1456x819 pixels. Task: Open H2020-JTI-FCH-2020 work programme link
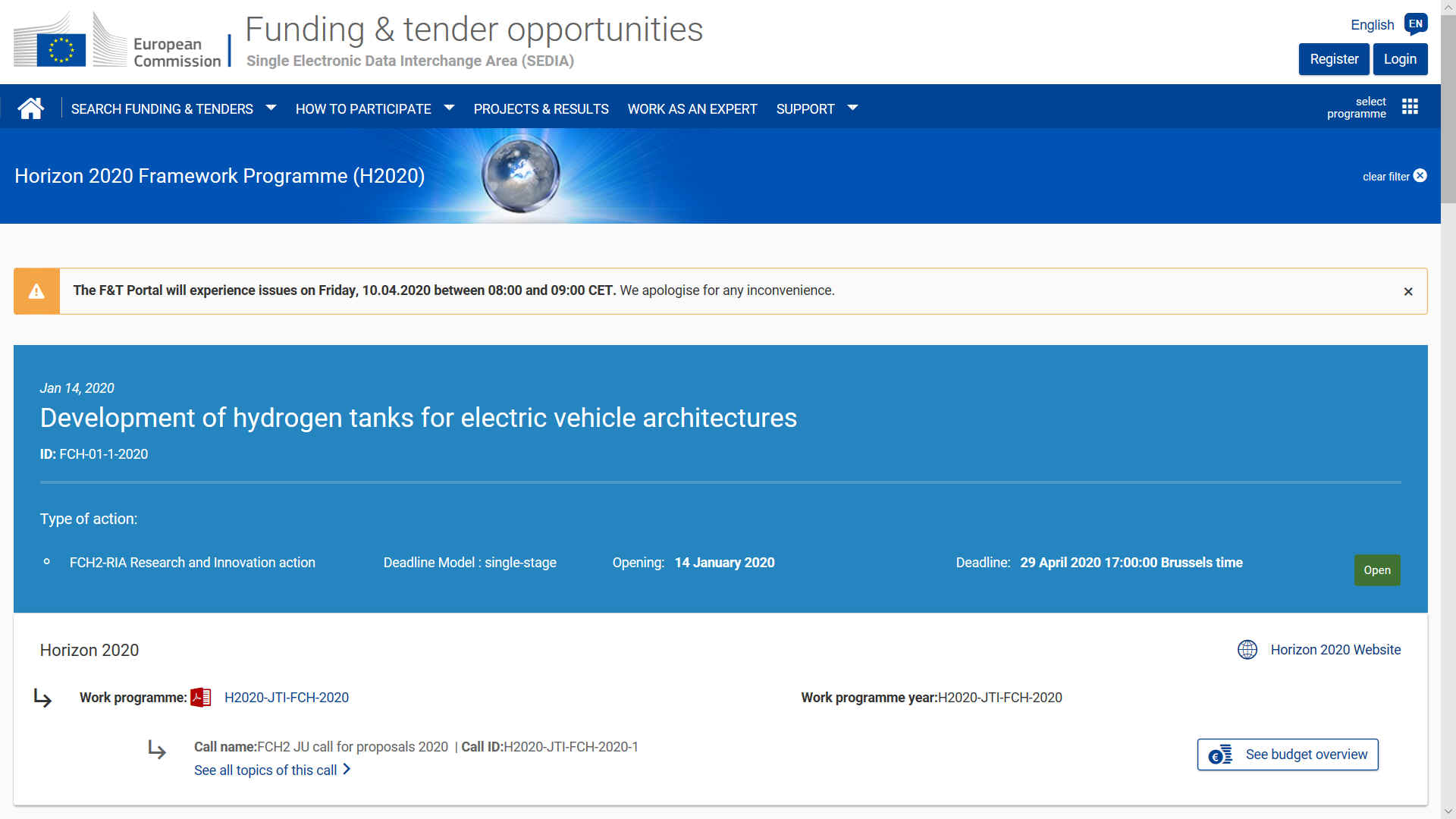coord(287,698)
